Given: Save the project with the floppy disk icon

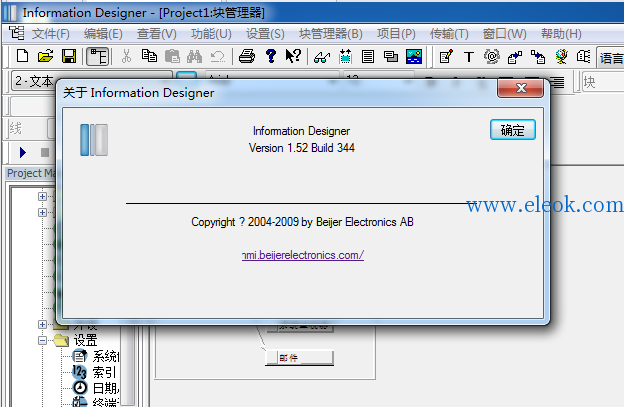Looking at the screenshot, I should (69, 56).
